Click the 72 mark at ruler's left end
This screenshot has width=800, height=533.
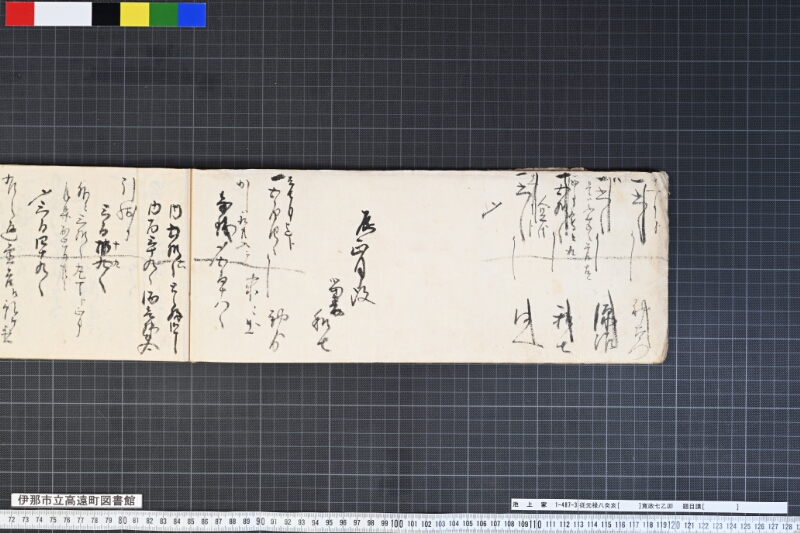point(12,520)
